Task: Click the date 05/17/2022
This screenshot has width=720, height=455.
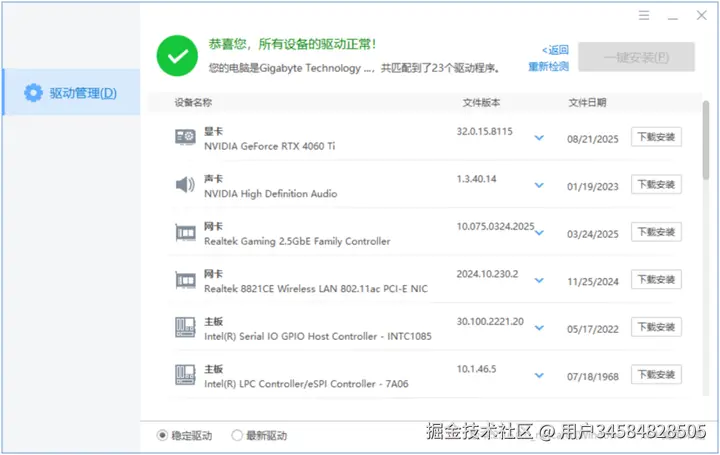Action: [593, 329]
